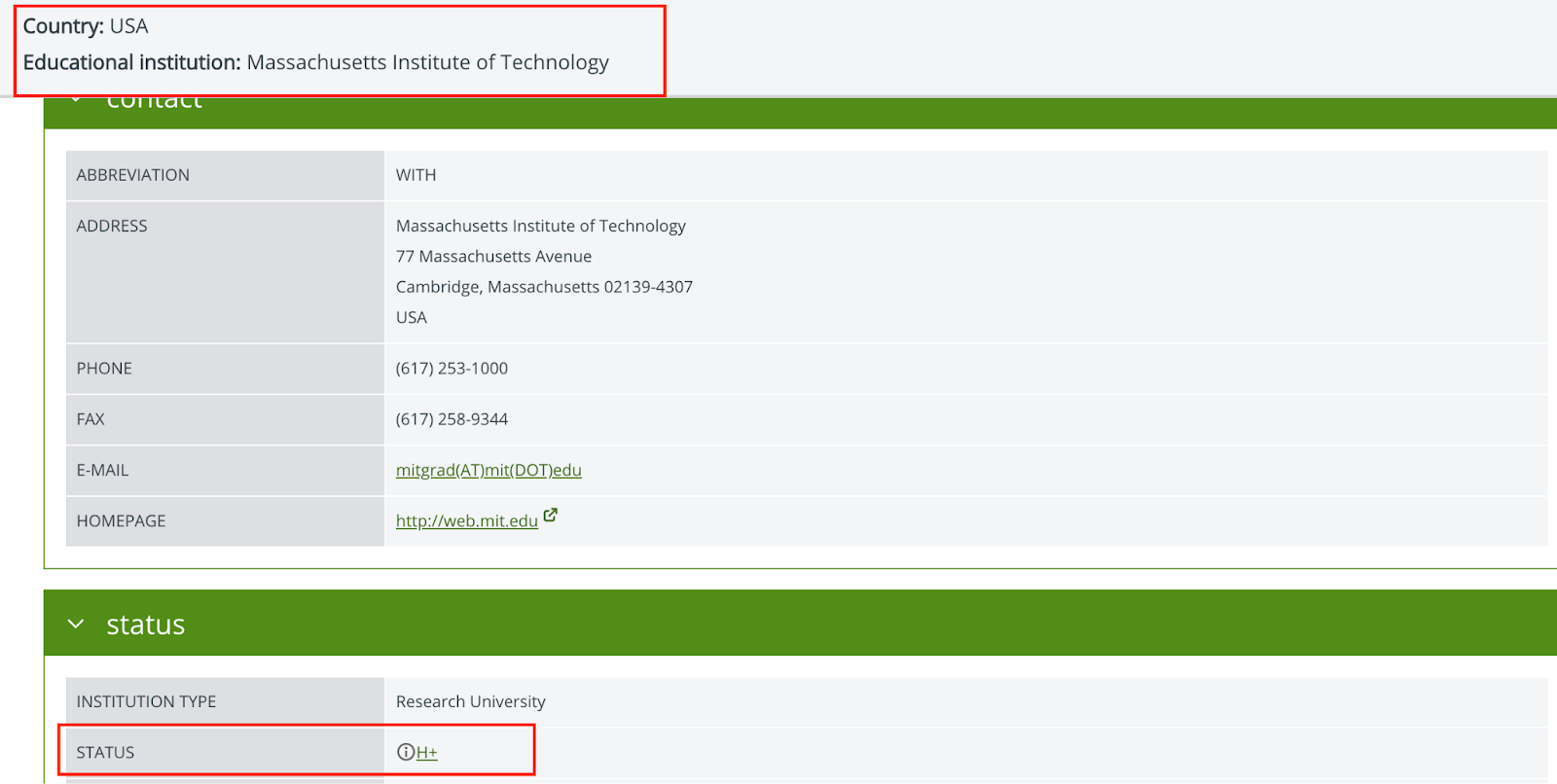
Task: Select the fax number (617) 258-9344
Action: point(452,419)
